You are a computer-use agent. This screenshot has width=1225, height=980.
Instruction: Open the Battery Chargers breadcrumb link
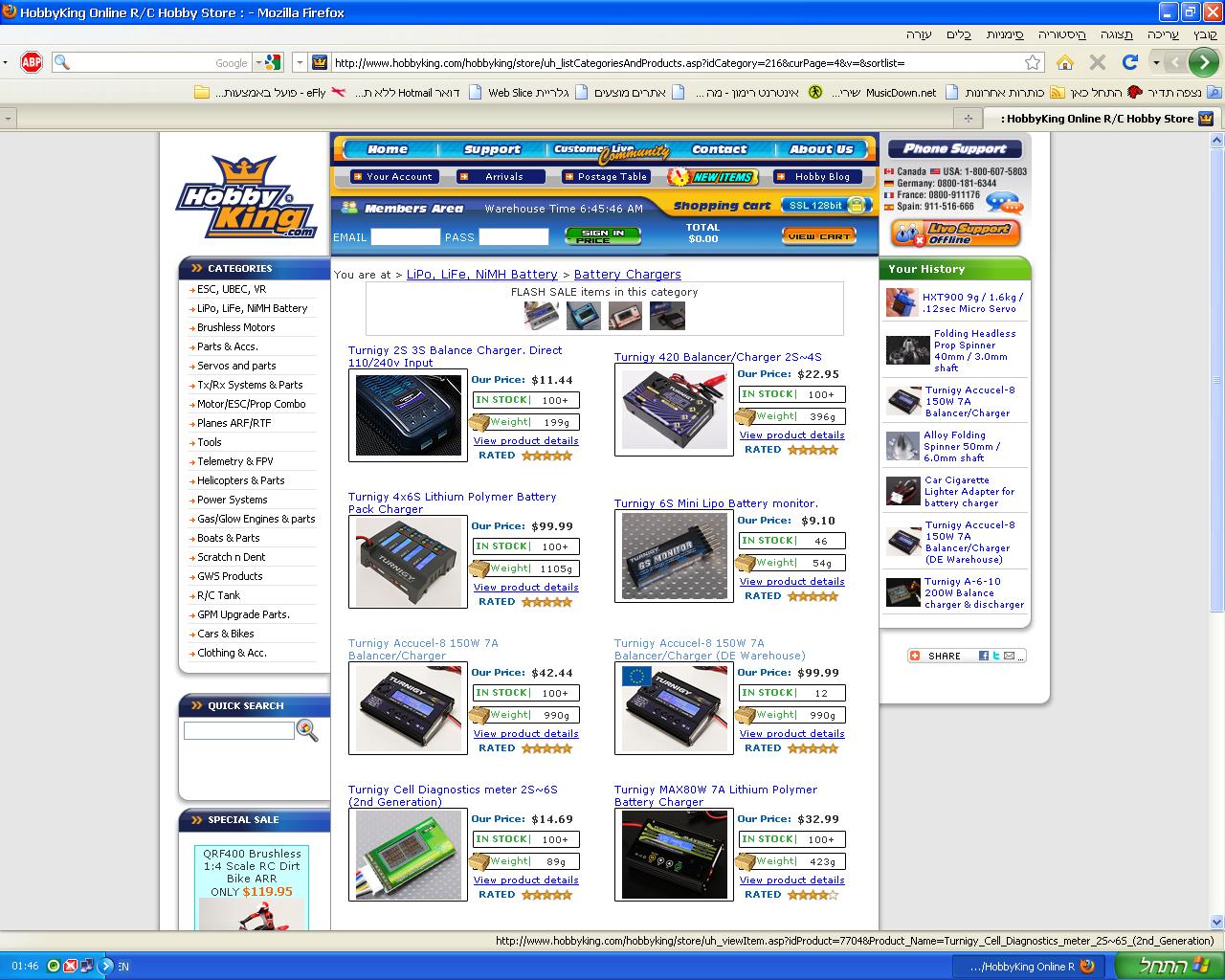(x=627, y=274)
